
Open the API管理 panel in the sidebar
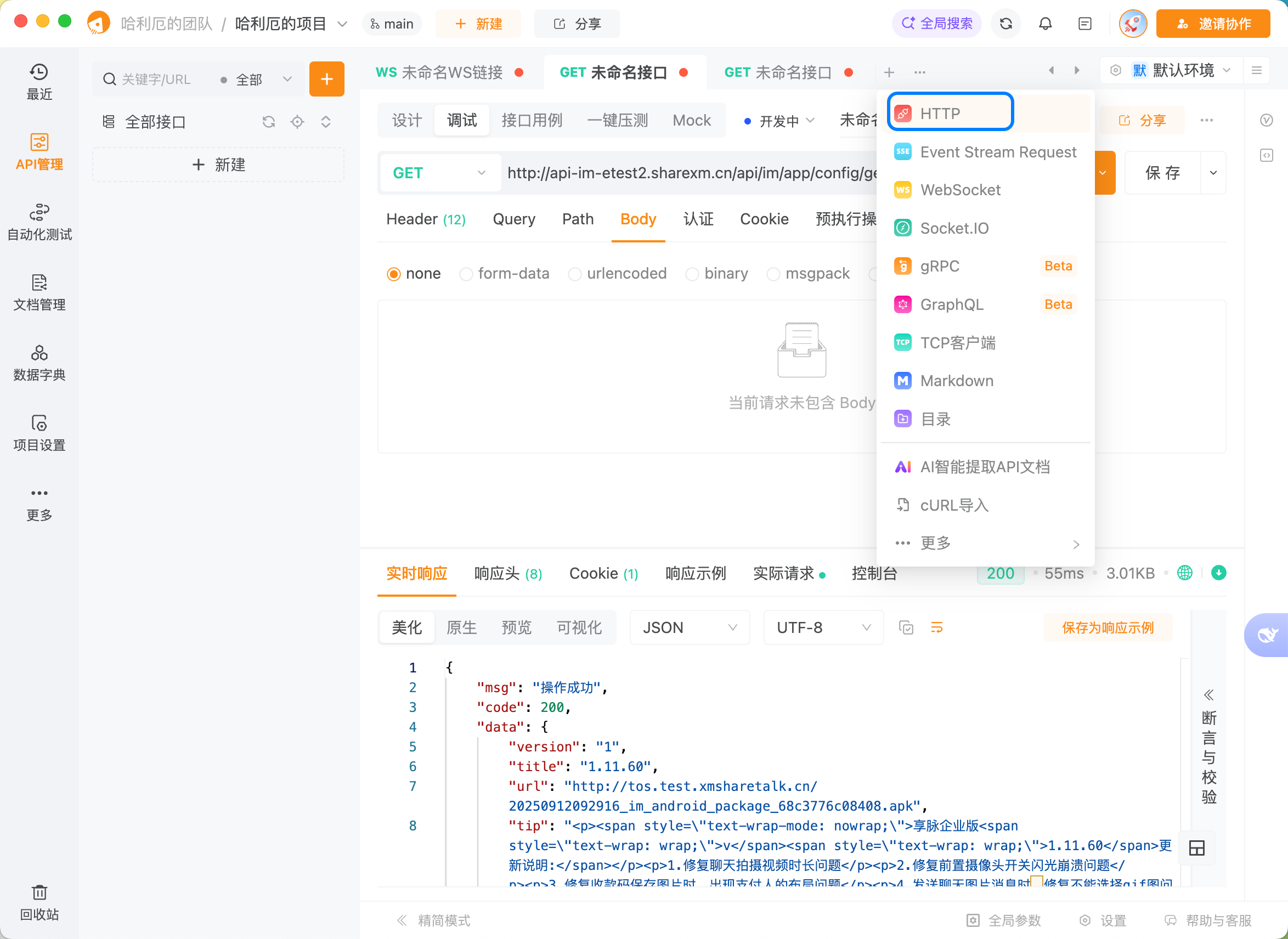[x=38, y=152]
